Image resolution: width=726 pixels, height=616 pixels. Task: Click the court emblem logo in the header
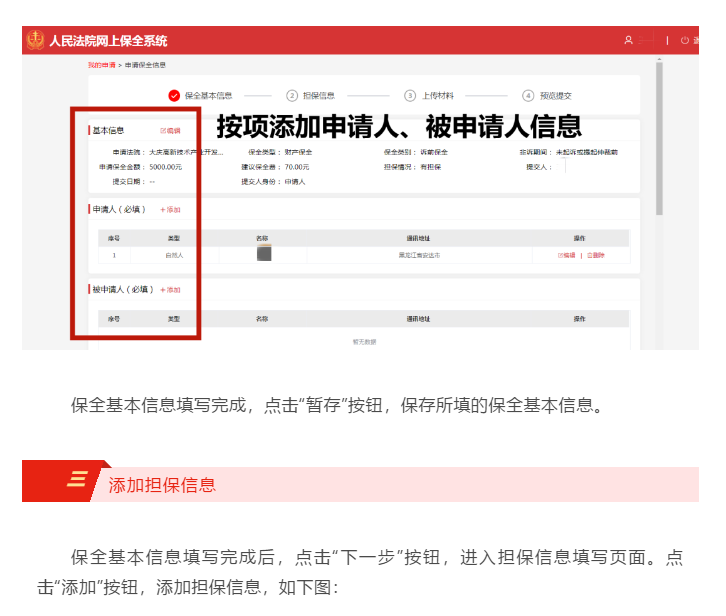(36, 41)
